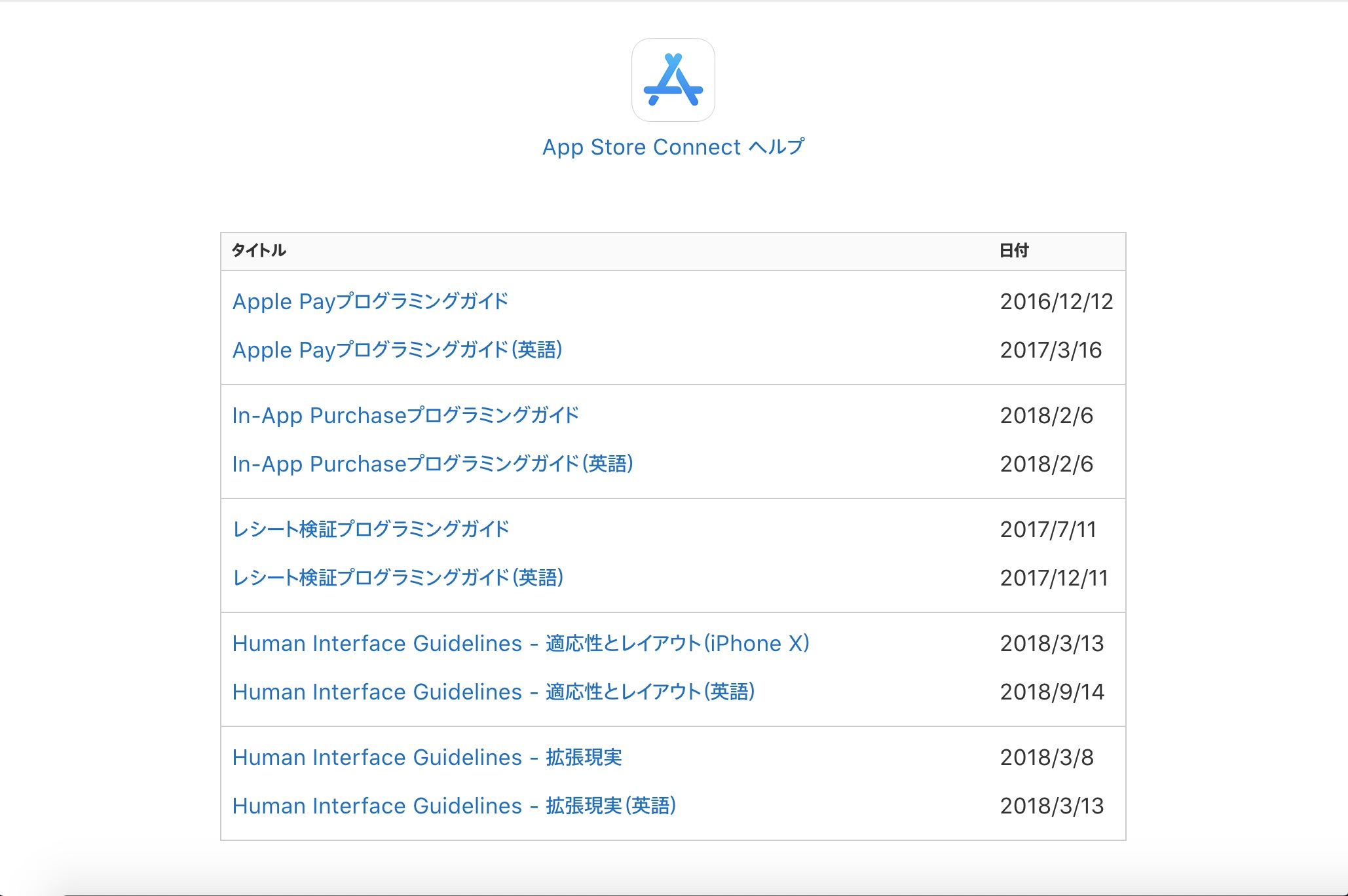The width and height of the screenshot is (1348, 896).
Task: Click the 2017/3/16 date cell
Action: tap(1051, 350)
